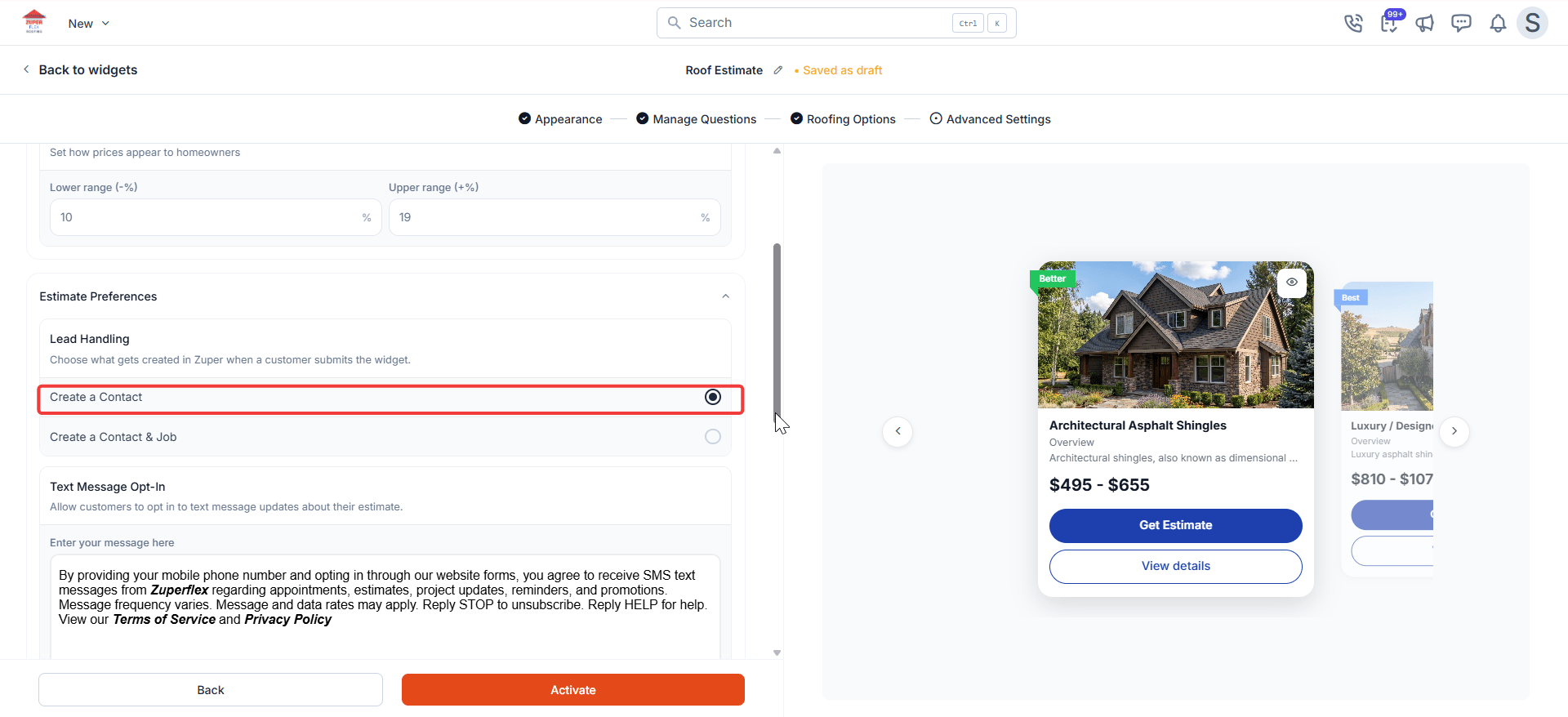Click the Privacy Policy text
This screenshot has height=717, width=1568.
[287, 620]
